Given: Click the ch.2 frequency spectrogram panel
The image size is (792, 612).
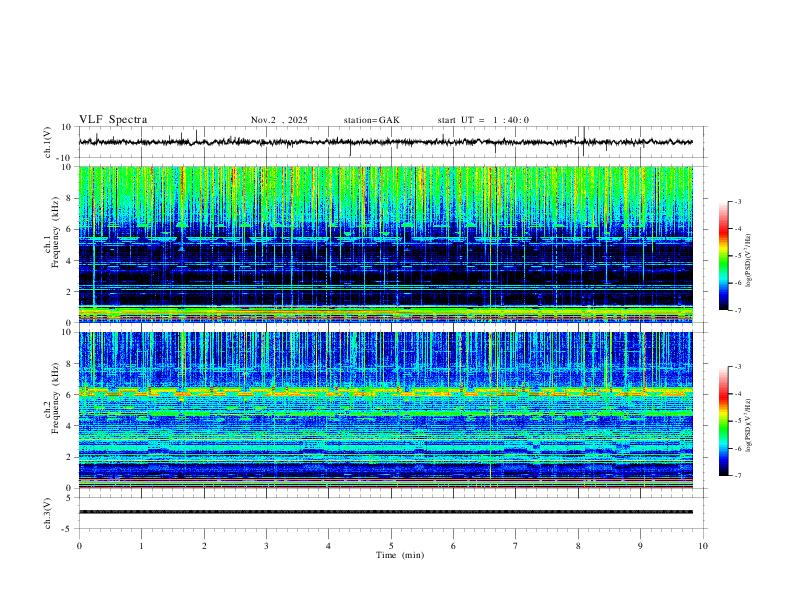Looking at the screenshot, I should [386, 410].
